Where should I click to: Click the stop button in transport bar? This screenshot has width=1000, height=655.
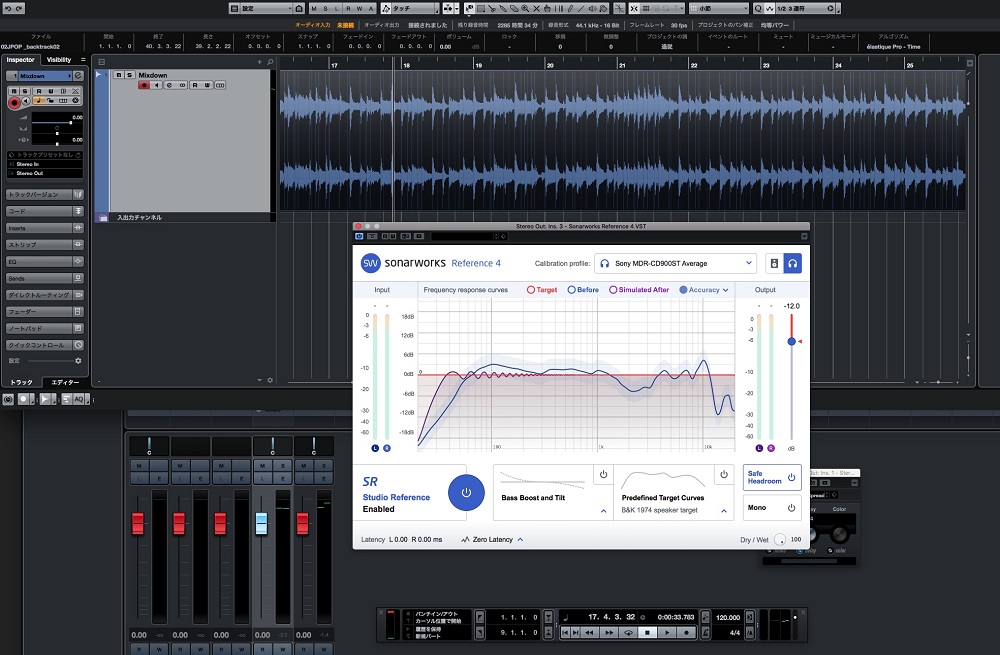coord(647,633)
